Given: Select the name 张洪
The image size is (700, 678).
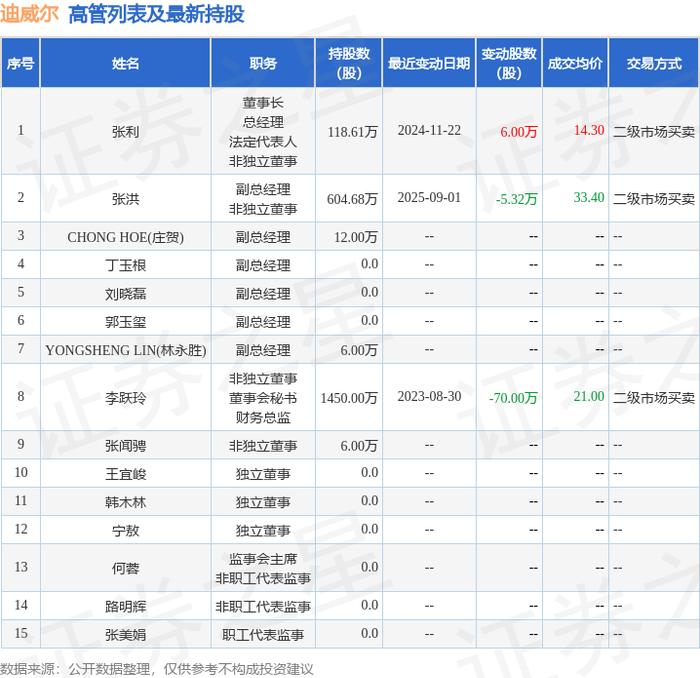Looking at the screenshot, I should click(x=125, y=199).
